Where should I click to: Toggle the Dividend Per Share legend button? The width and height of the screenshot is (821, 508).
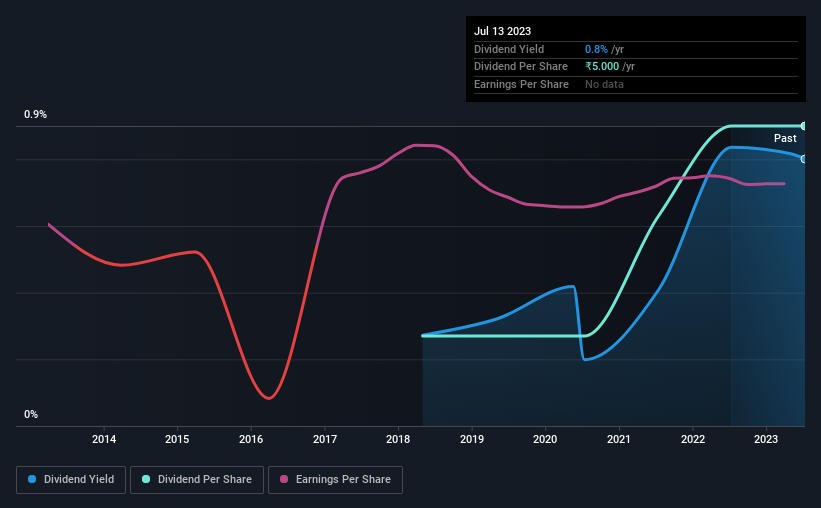click(197, 480)
